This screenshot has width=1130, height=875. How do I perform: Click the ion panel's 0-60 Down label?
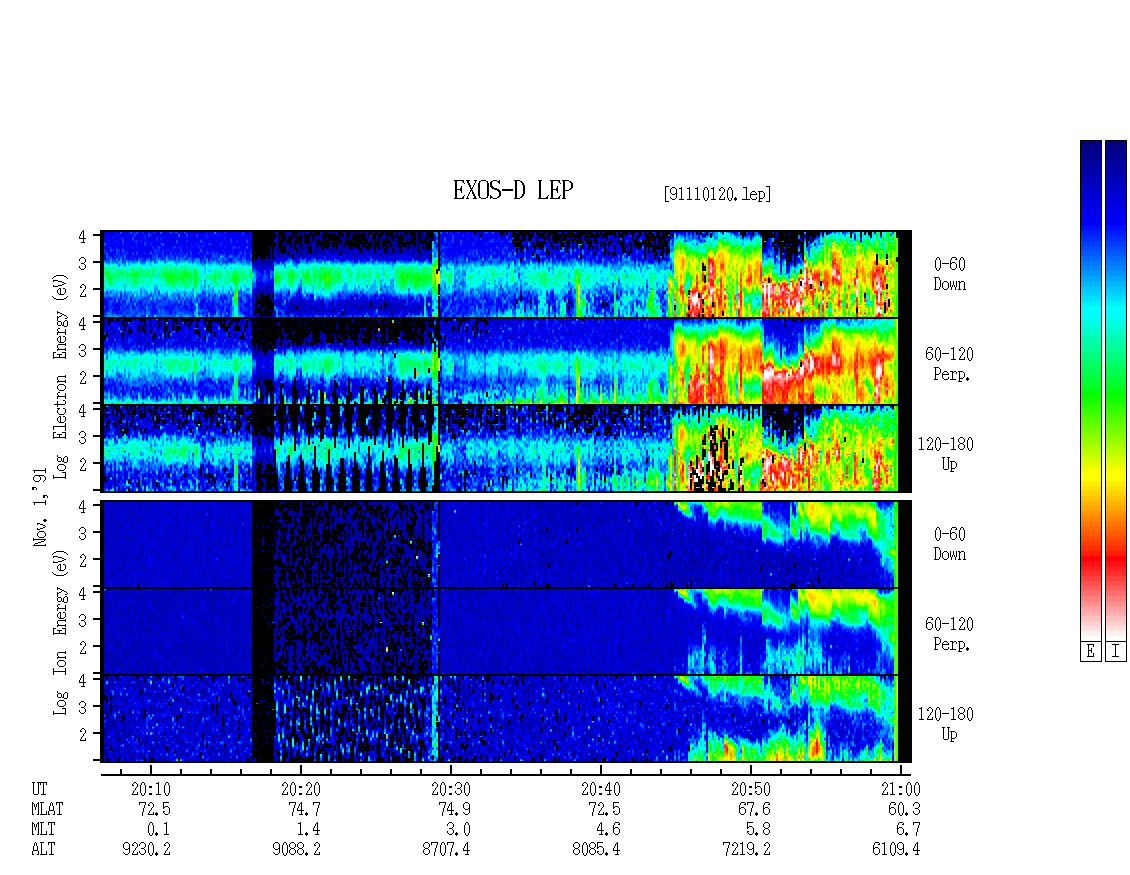coord(949,544)
